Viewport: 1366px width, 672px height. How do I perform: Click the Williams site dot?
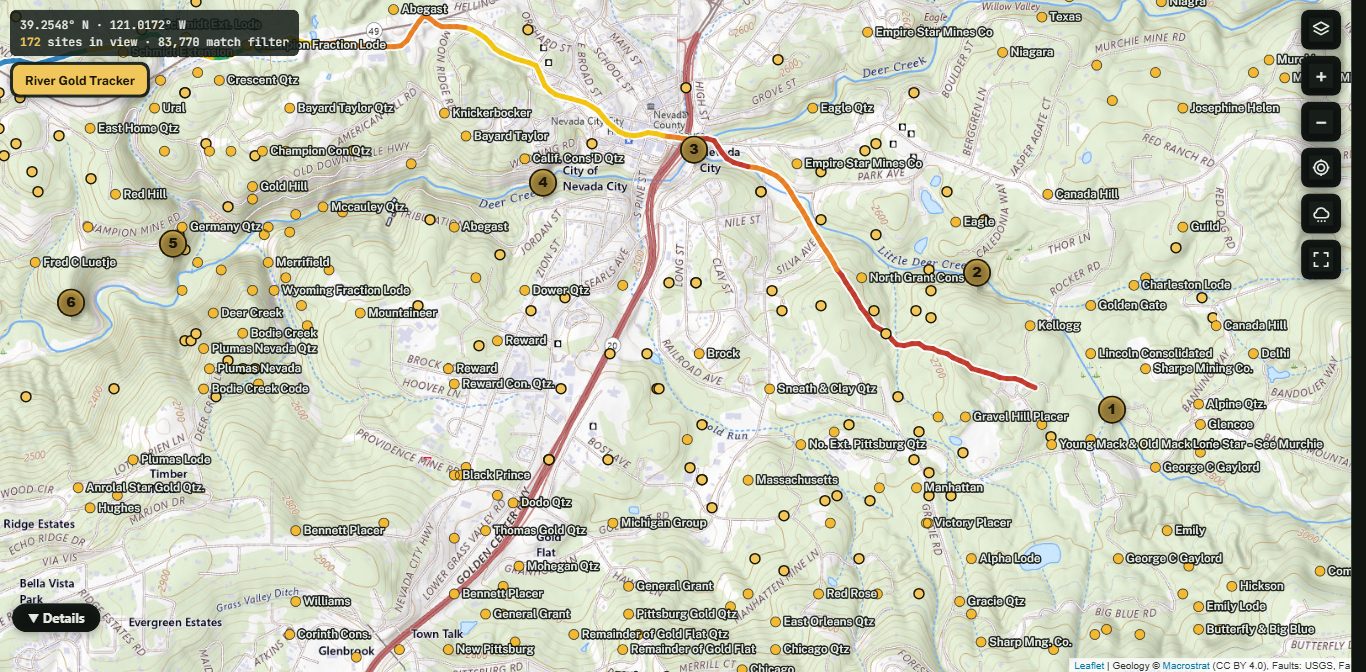click(x=295, y=602)
